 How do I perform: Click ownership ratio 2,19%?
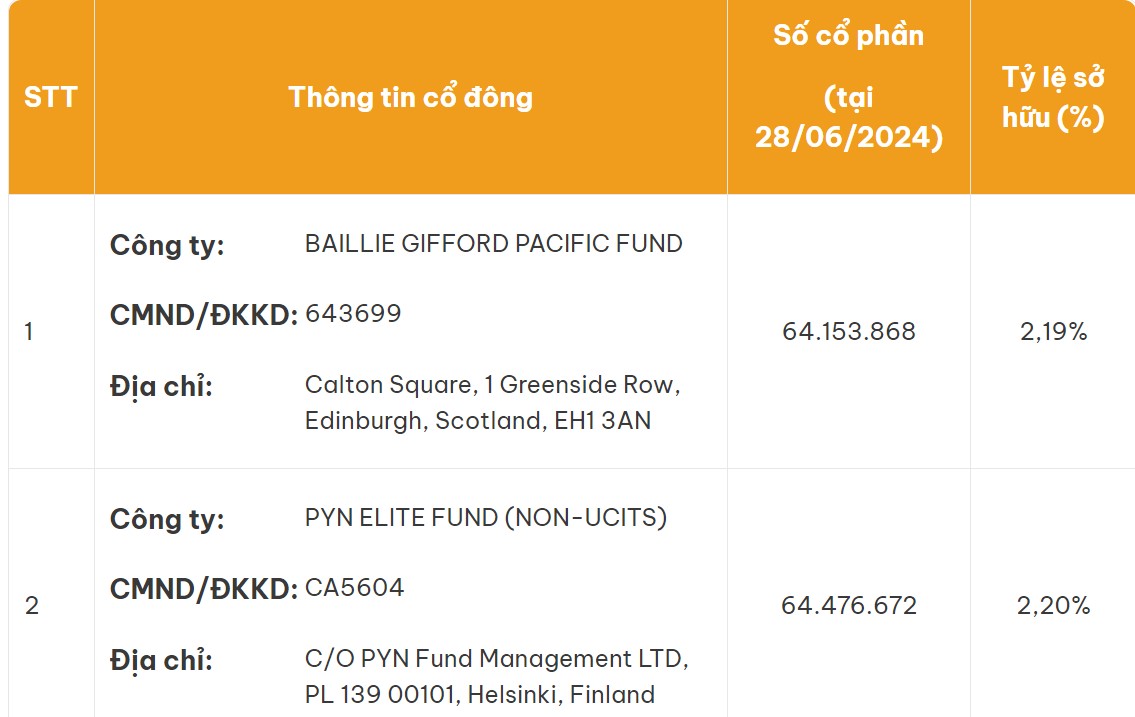tap(1054, 331)
